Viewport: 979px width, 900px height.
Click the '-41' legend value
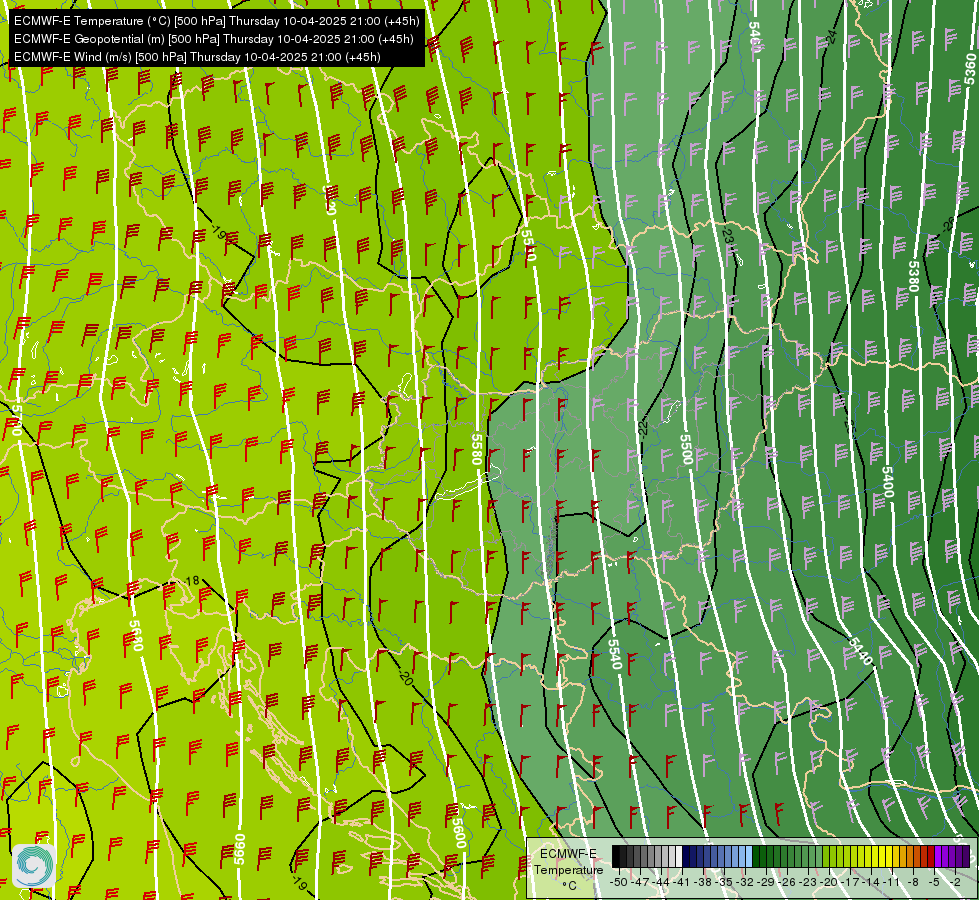click(x=682, y=882)
